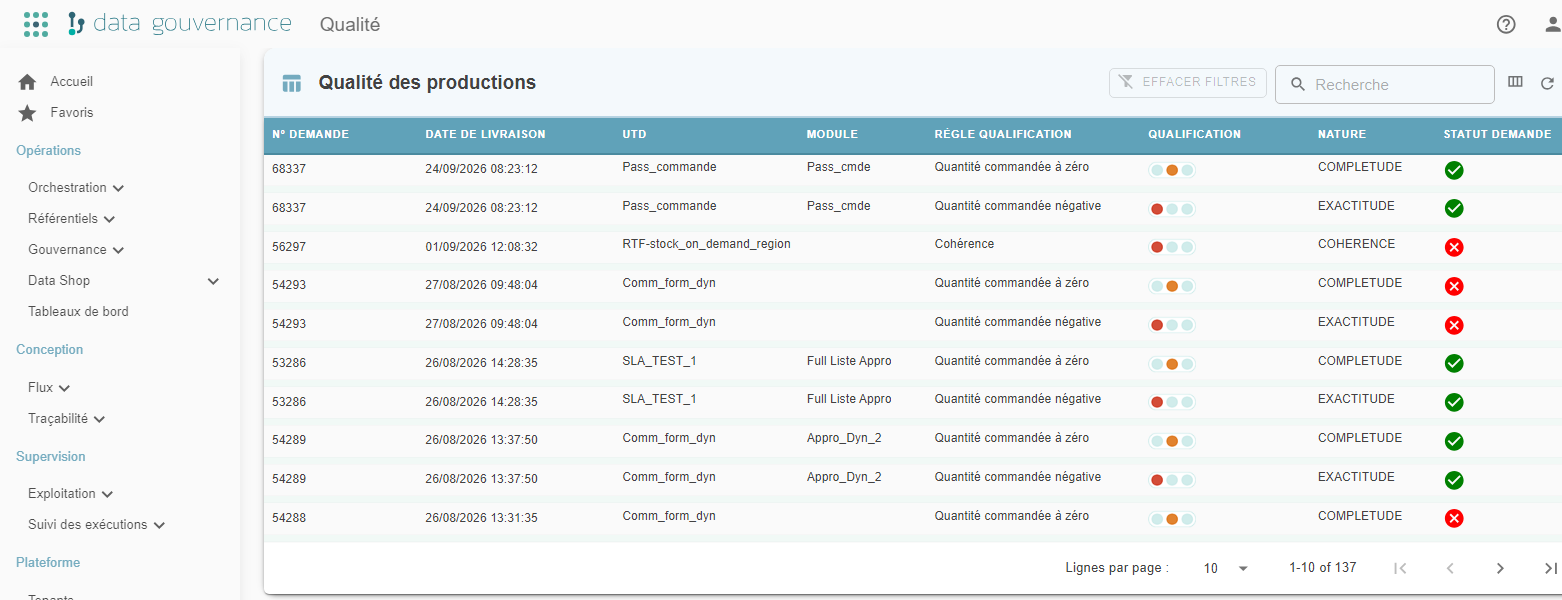This screenshot has width=1562, height=600.
Task: Click the data gouvernance logo
Action: click(180, 24)
